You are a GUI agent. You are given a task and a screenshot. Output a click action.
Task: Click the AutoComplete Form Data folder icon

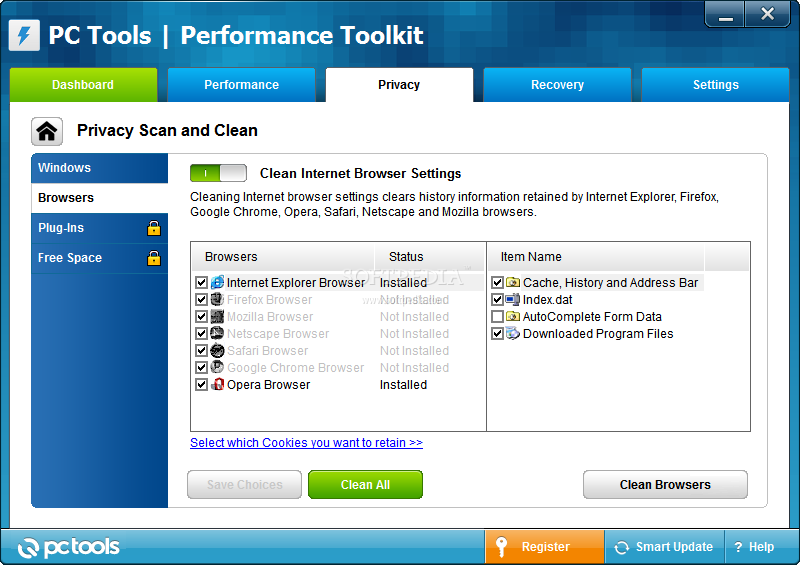[513, 316]
